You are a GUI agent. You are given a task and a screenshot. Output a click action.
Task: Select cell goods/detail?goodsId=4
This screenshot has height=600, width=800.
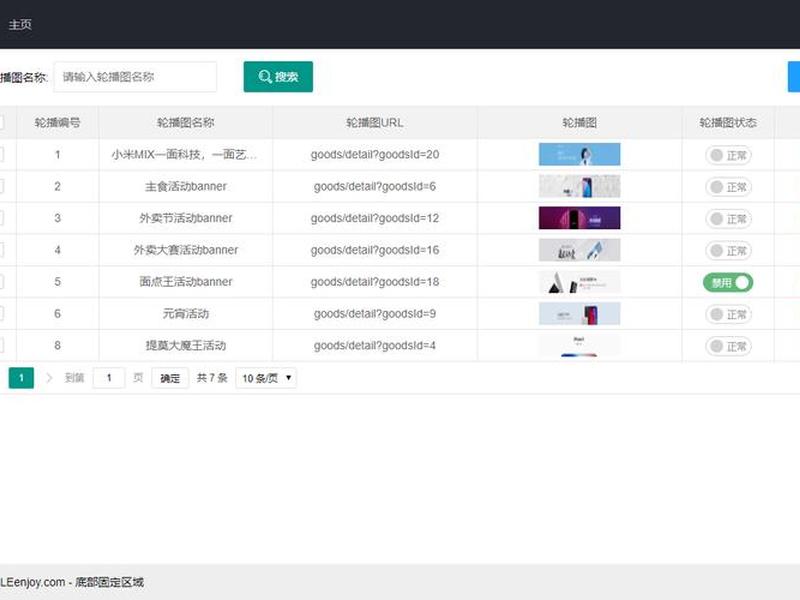click(375, 345)
